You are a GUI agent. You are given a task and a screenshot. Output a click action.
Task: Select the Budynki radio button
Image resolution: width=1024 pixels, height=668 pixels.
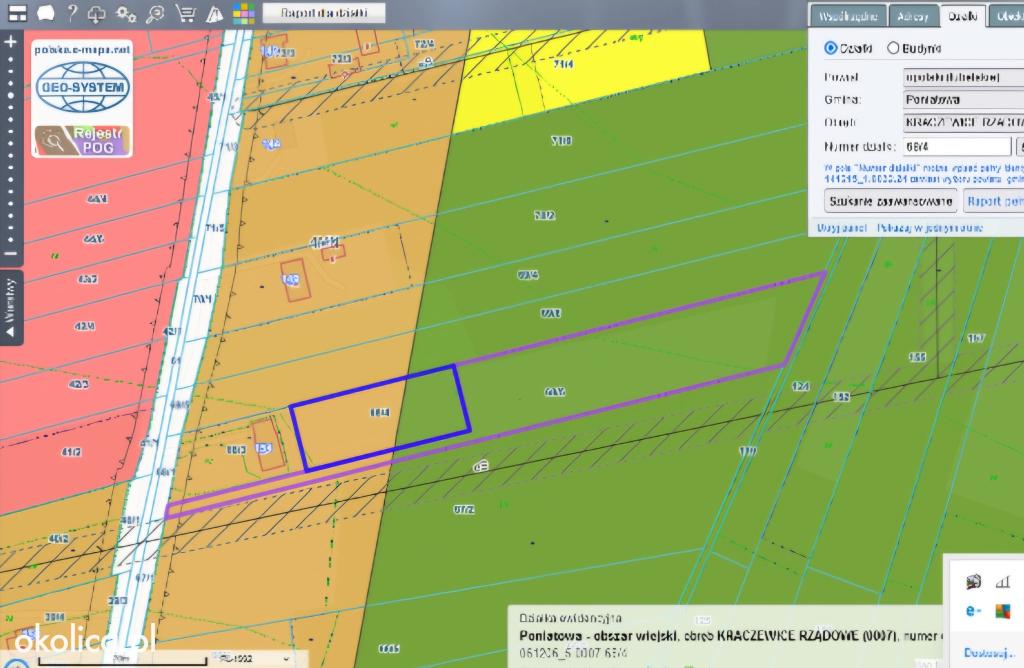pyautogui.click(x=893, y=48)
